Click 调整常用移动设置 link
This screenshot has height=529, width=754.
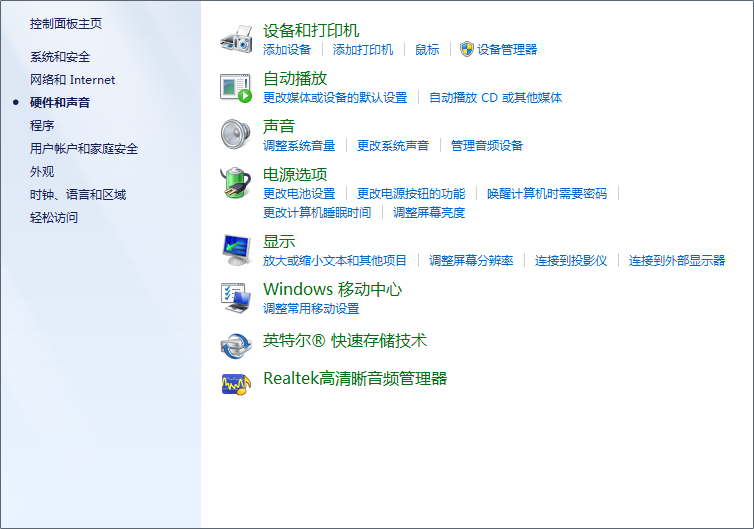click(311, 309)
